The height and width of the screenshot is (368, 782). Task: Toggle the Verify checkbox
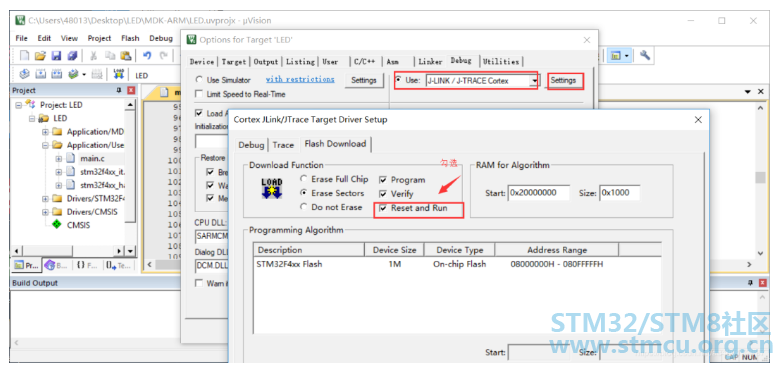tap(383, 193)
